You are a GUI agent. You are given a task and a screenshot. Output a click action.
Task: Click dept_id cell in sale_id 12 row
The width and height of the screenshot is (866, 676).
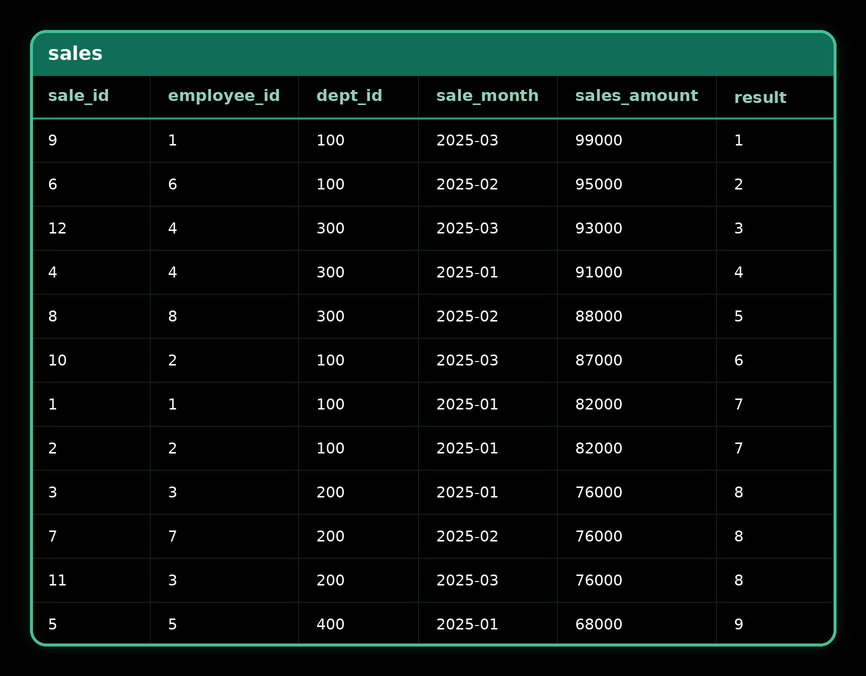coord(330,228)
